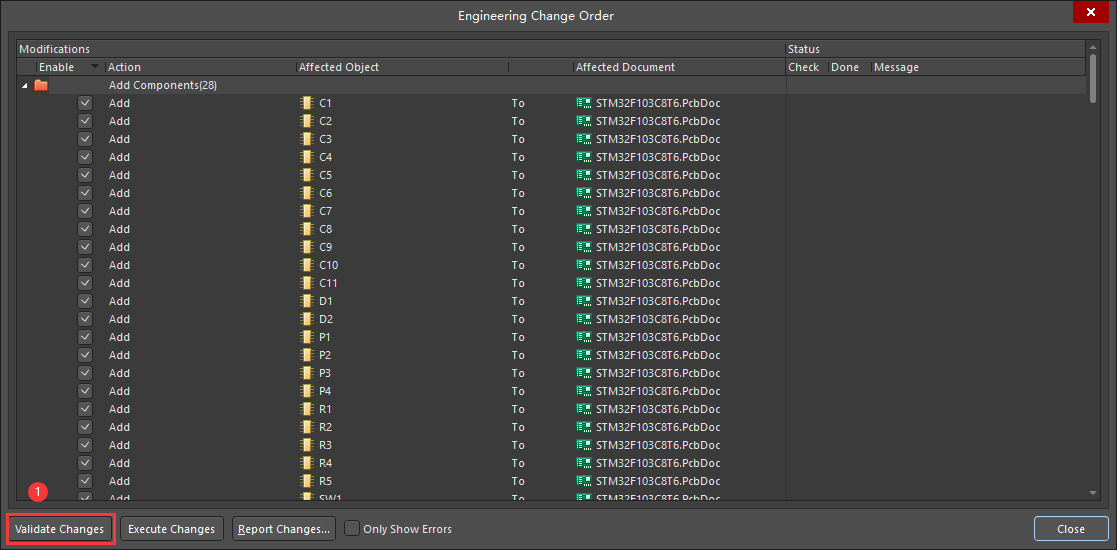This screenshot has height=550, width=1117.
Task: Click STM32F103C8T6.PcbDoc in the P2 row
Action: [x=658, y=355]
